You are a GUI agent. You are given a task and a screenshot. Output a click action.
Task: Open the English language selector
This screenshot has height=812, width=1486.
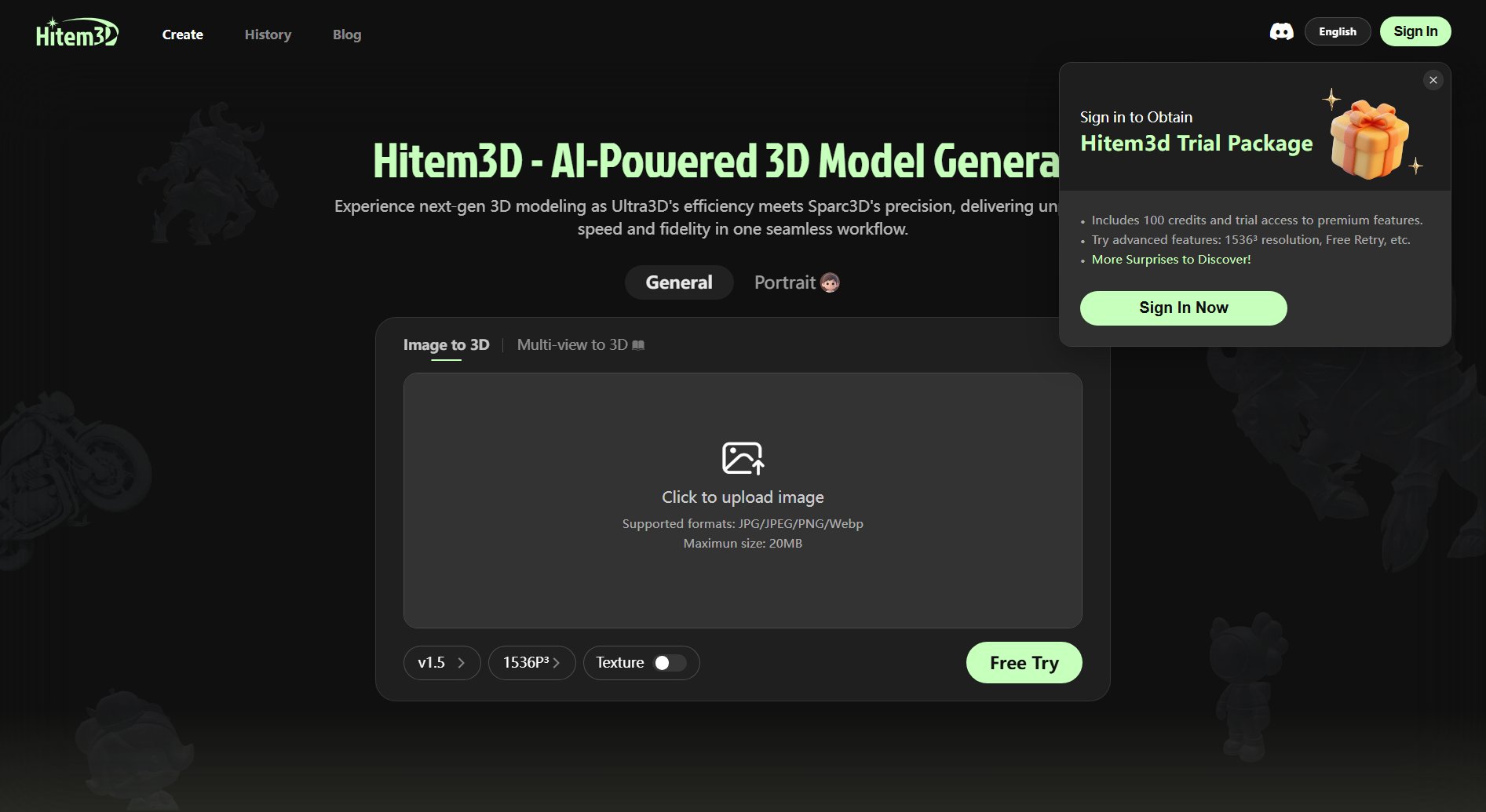1337,31
